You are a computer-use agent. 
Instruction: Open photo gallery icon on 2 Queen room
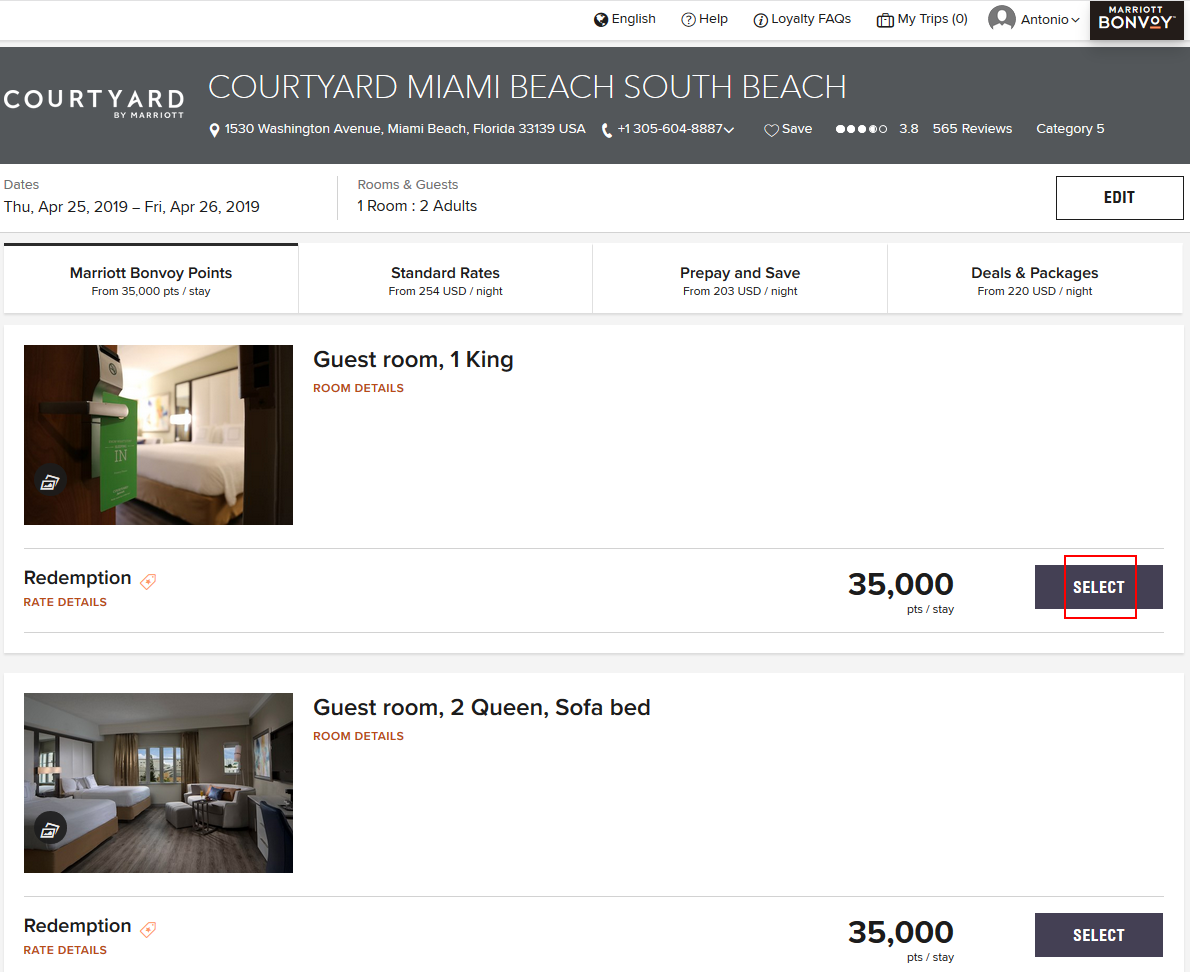[49, 829]
